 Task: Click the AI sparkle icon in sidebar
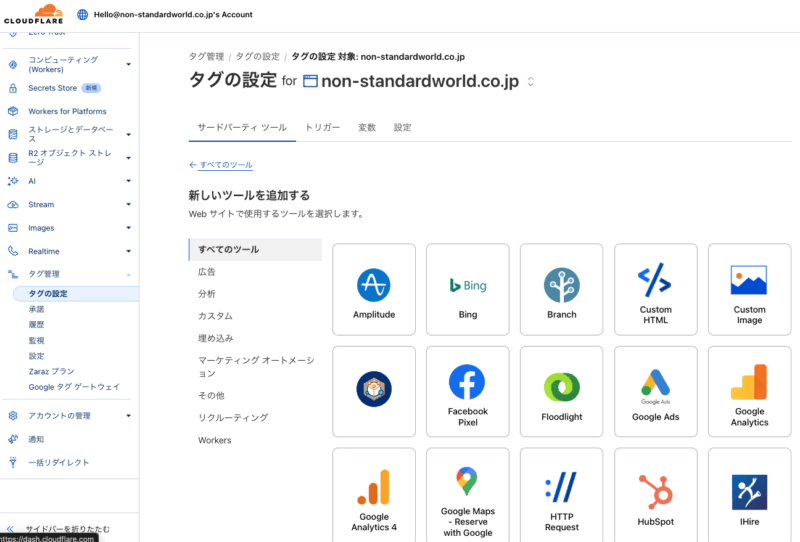pyautogui.click(x=13, y=181)
